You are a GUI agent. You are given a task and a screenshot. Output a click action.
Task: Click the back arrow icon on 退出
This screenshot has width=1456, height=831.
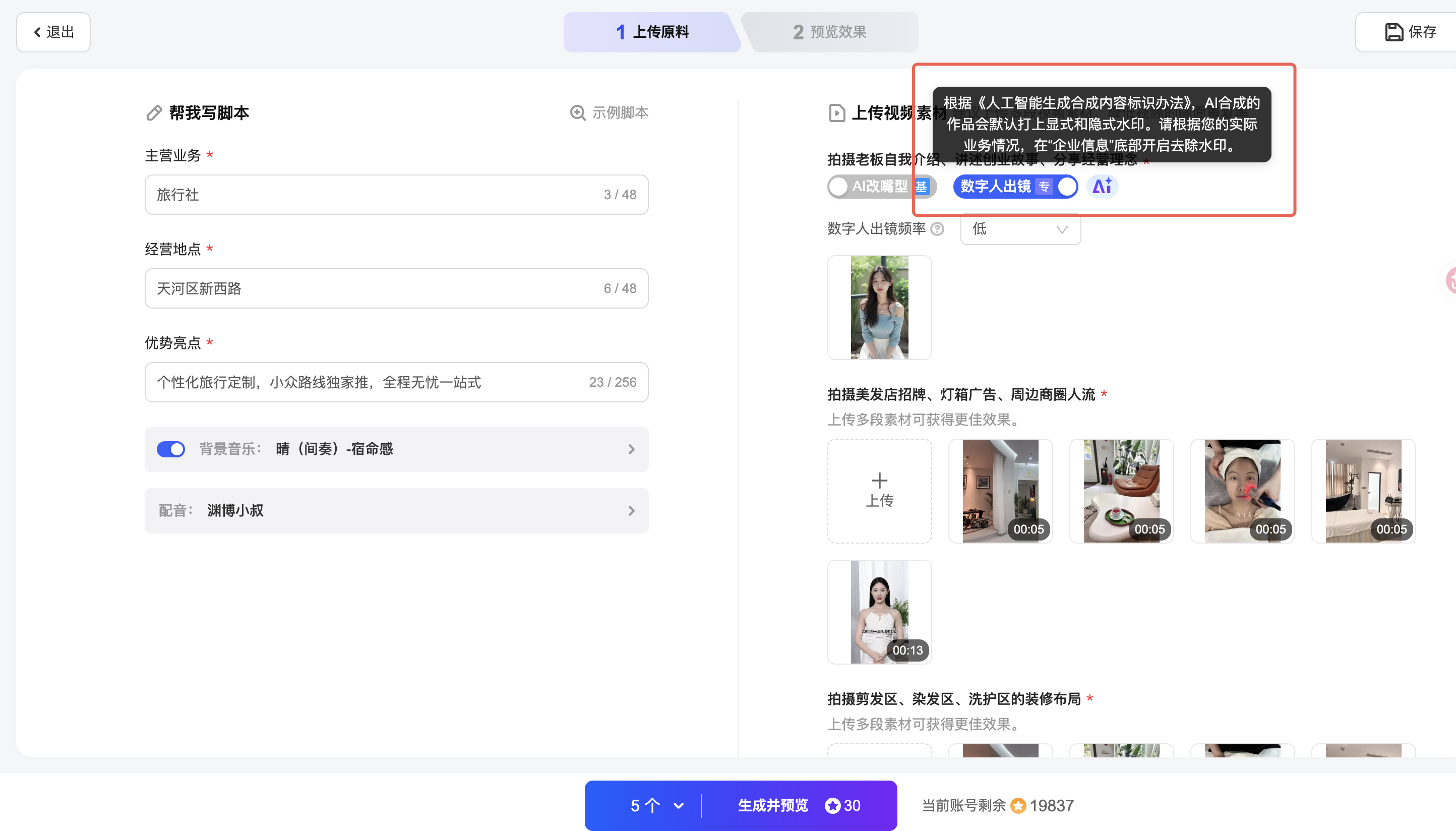tap(38, 32)
